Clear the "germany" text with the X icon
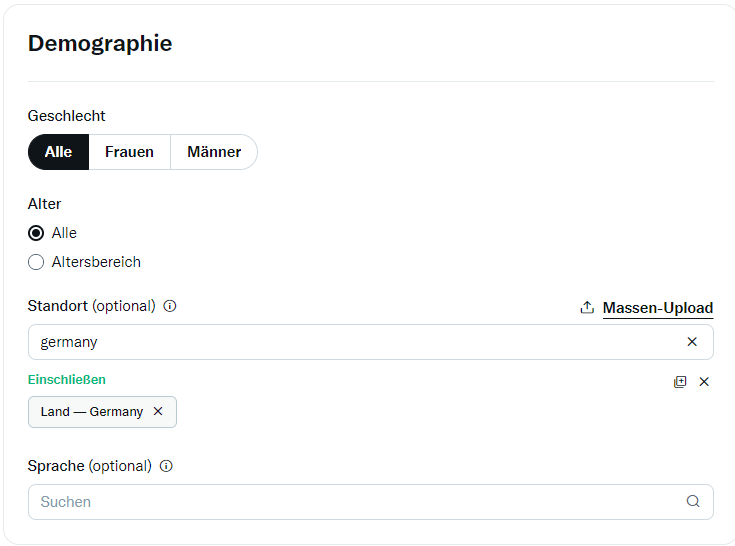The height and width of the screenshot is (546, 735). (692, 342)
